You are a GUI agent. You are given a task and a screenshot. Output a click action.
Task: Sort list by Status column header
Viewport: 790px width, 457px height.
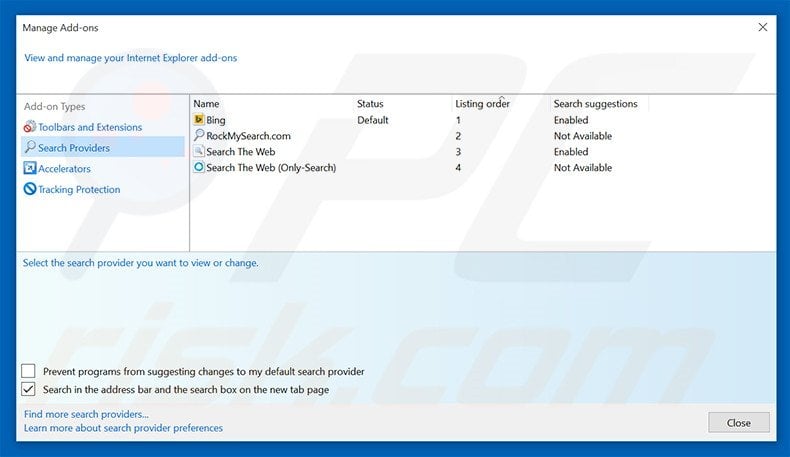[370, 104]
